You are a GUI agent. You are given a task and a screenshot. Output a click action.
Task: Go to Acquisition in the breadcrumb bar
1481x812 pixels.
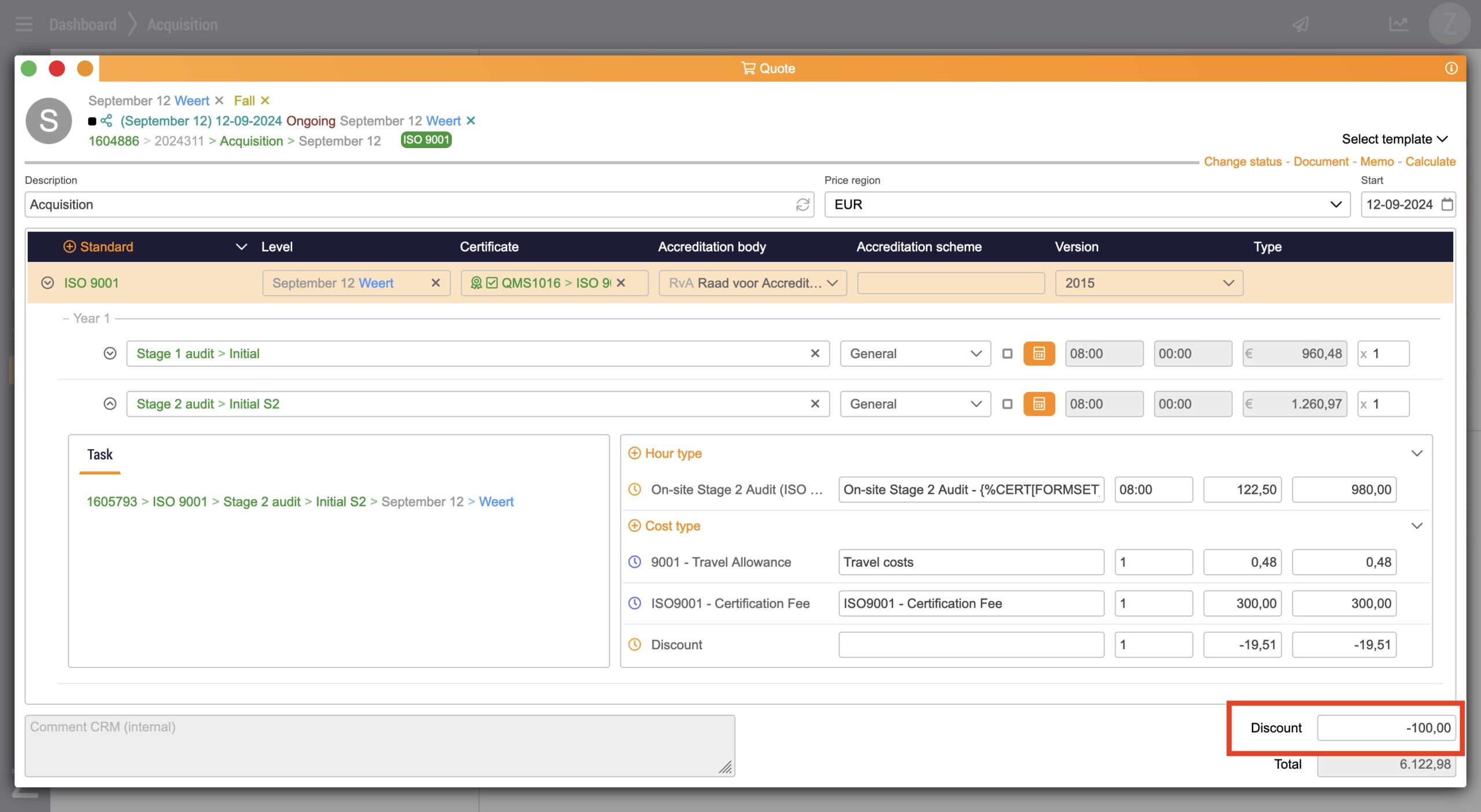coord(182,24)
